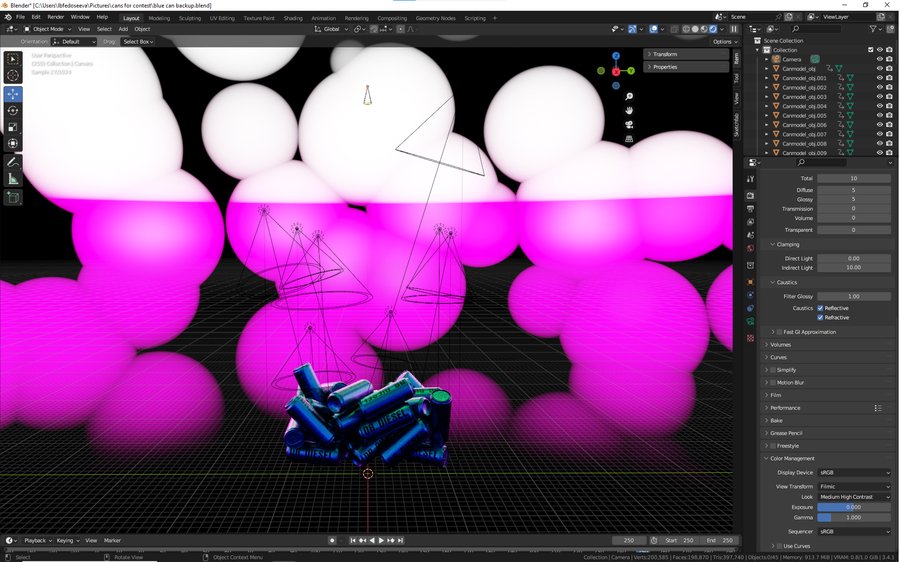Disable the Refractive caustics checkbox
900x562 pixels.
pyautogui.click(x=821, y=318)
